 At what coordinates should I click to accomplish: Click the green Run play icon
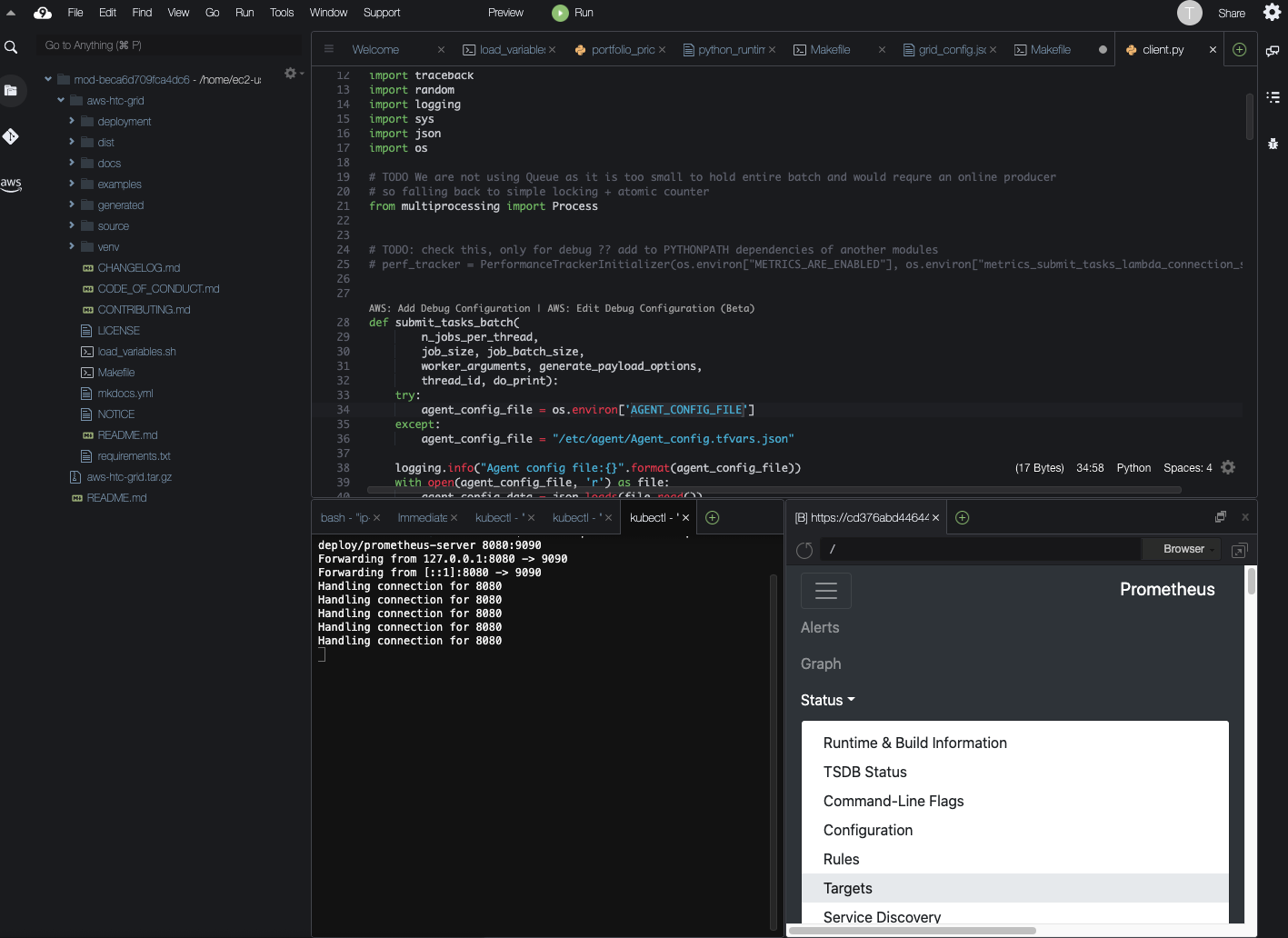pyautogui.click(x=560, y=13)
